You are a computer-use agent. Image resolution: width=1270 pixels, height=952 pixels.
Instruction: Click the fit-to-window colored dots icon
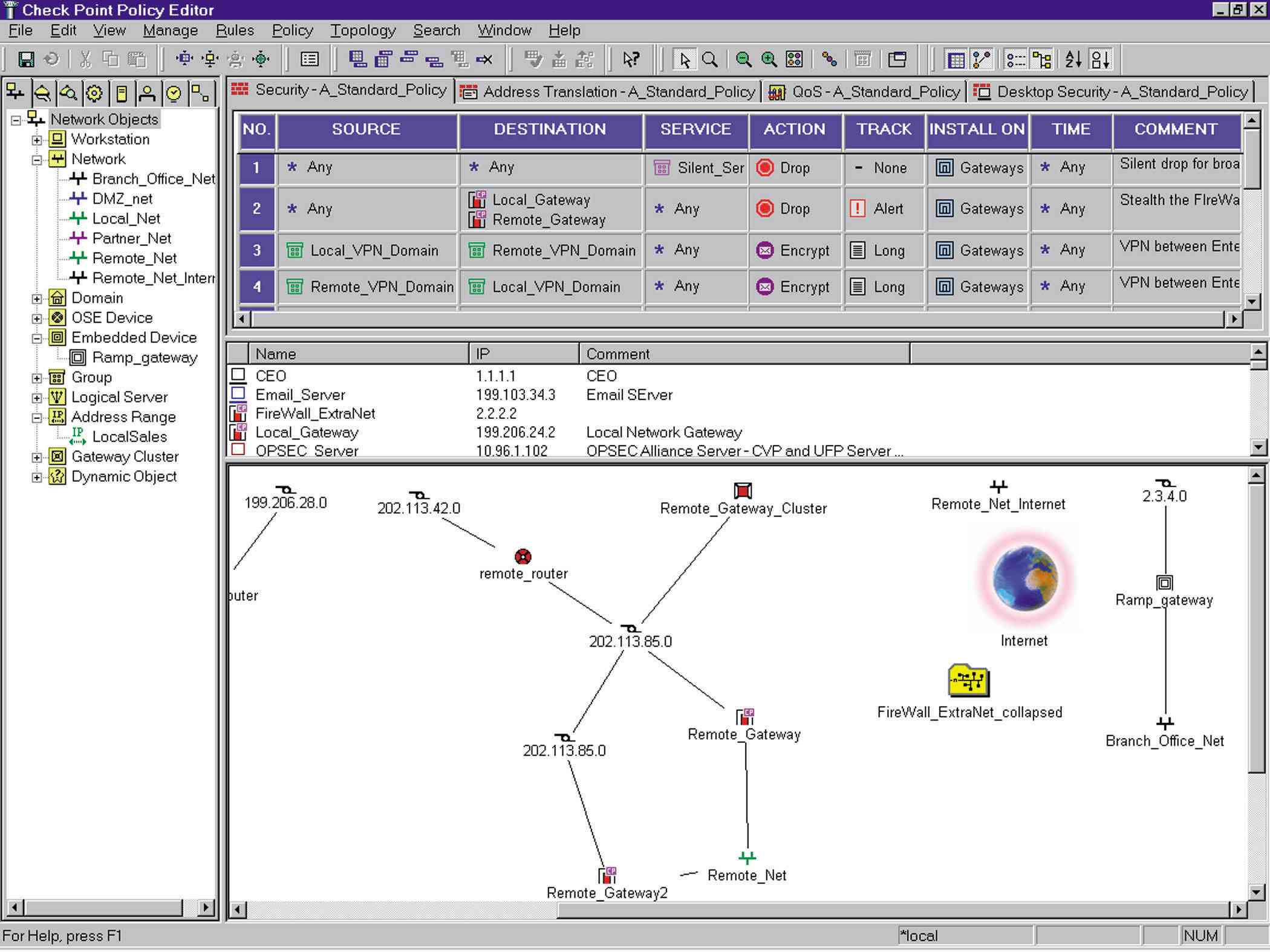pos(794,59)
